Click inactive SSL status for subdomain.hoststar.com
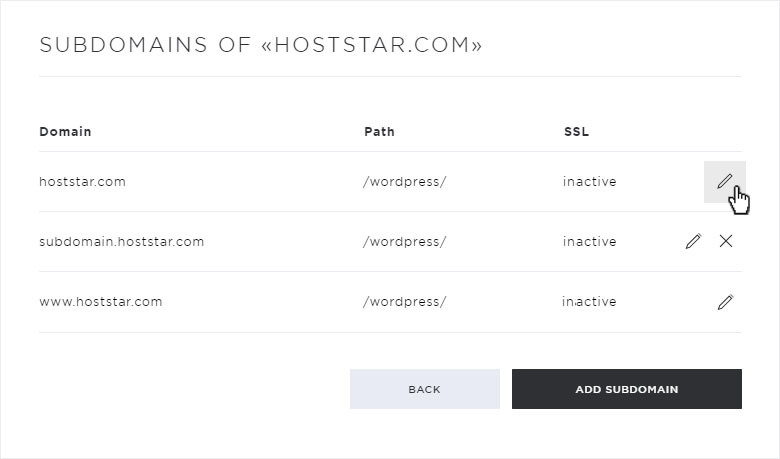The image size is (780, 459). [589, 242]
